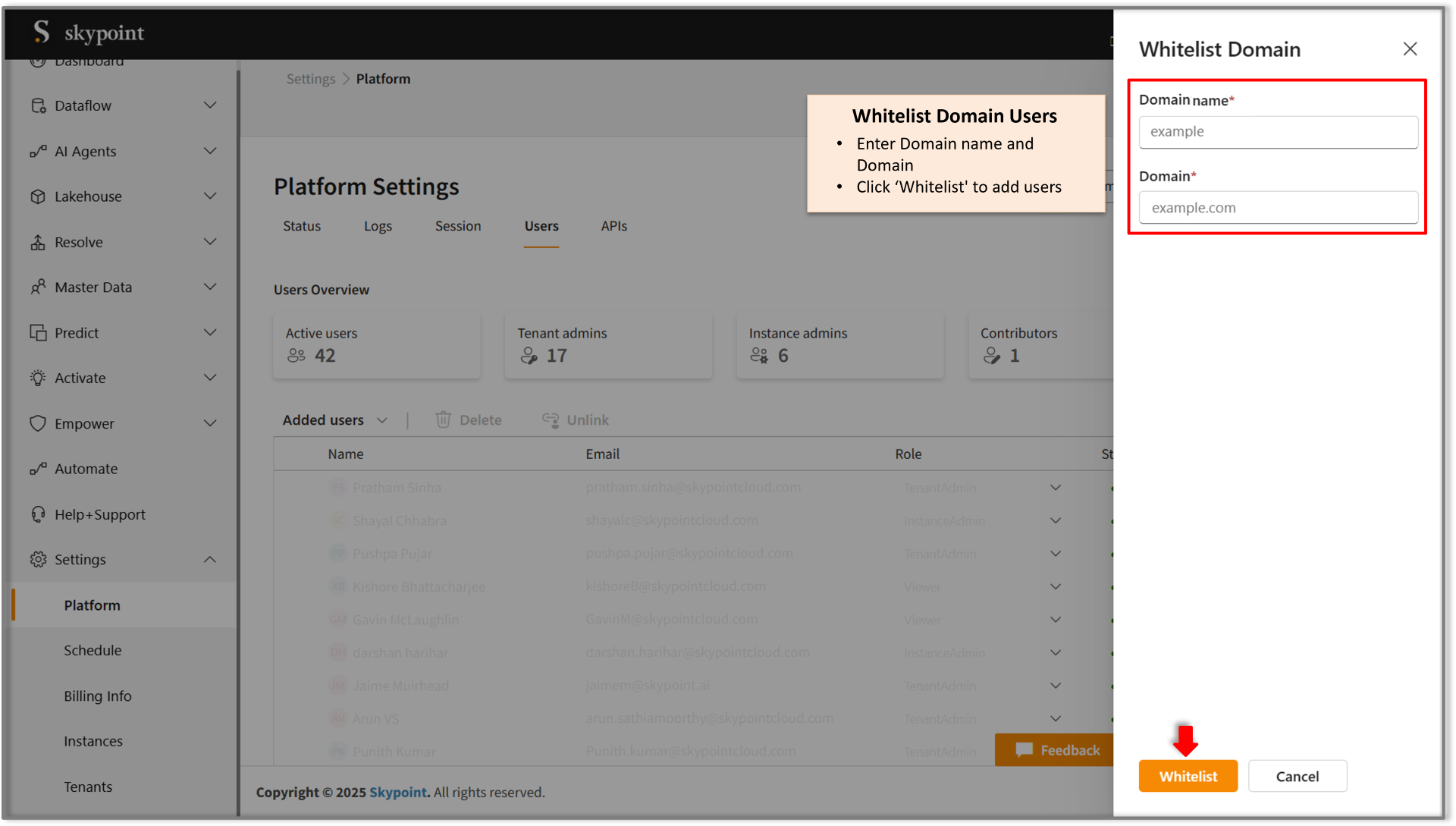
Task: Collapse the Settings section in the sidebar
Action: coord(210,559)
